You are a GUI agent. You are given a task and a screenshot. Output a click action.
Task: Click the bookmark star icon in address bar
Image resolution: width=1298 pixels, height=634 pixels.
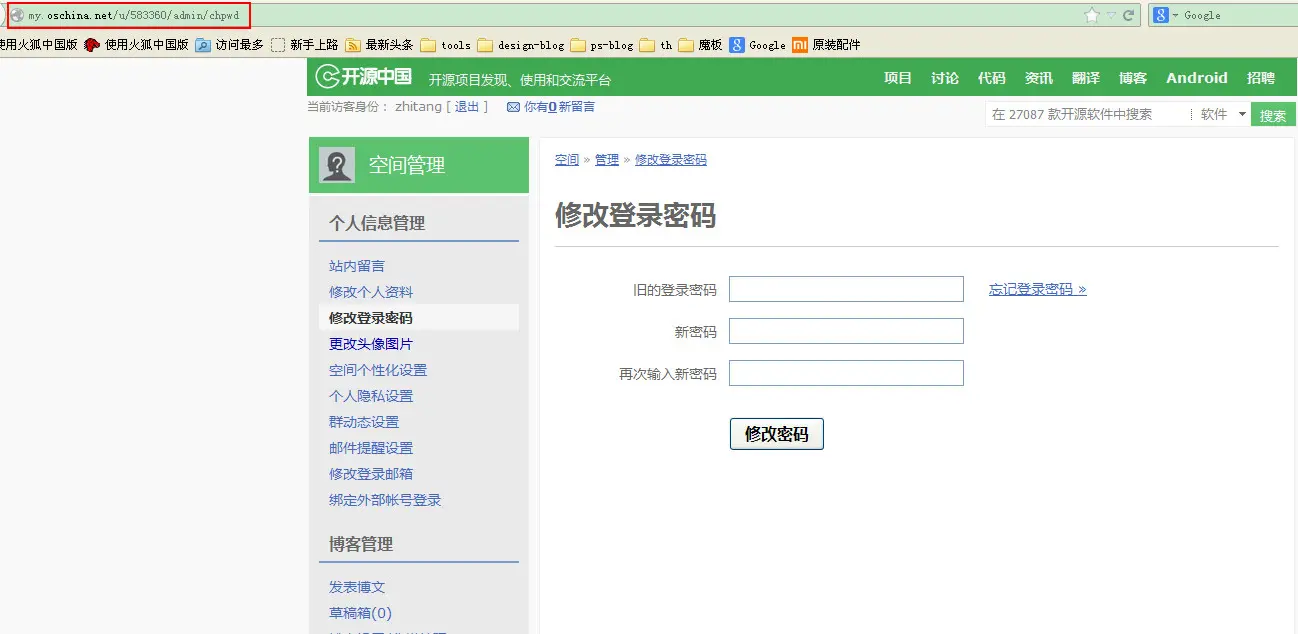[x=1092, y=15]
